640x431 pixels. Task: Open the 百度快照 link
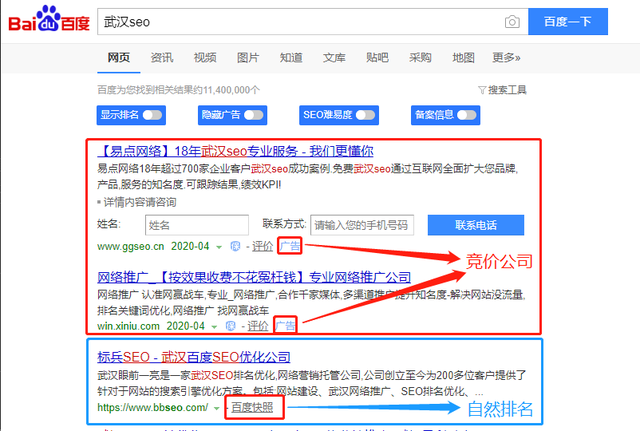(252, 407)
